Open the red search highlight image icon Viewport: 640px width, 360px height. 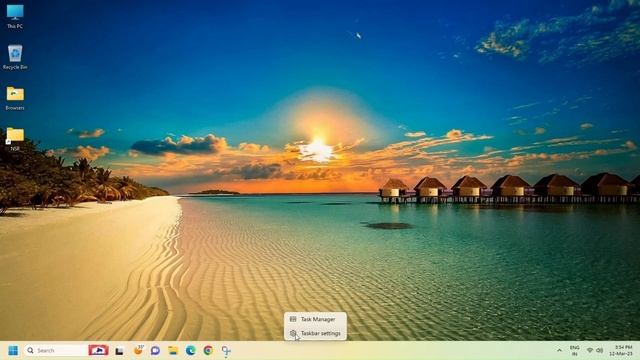tap(98, 350)
